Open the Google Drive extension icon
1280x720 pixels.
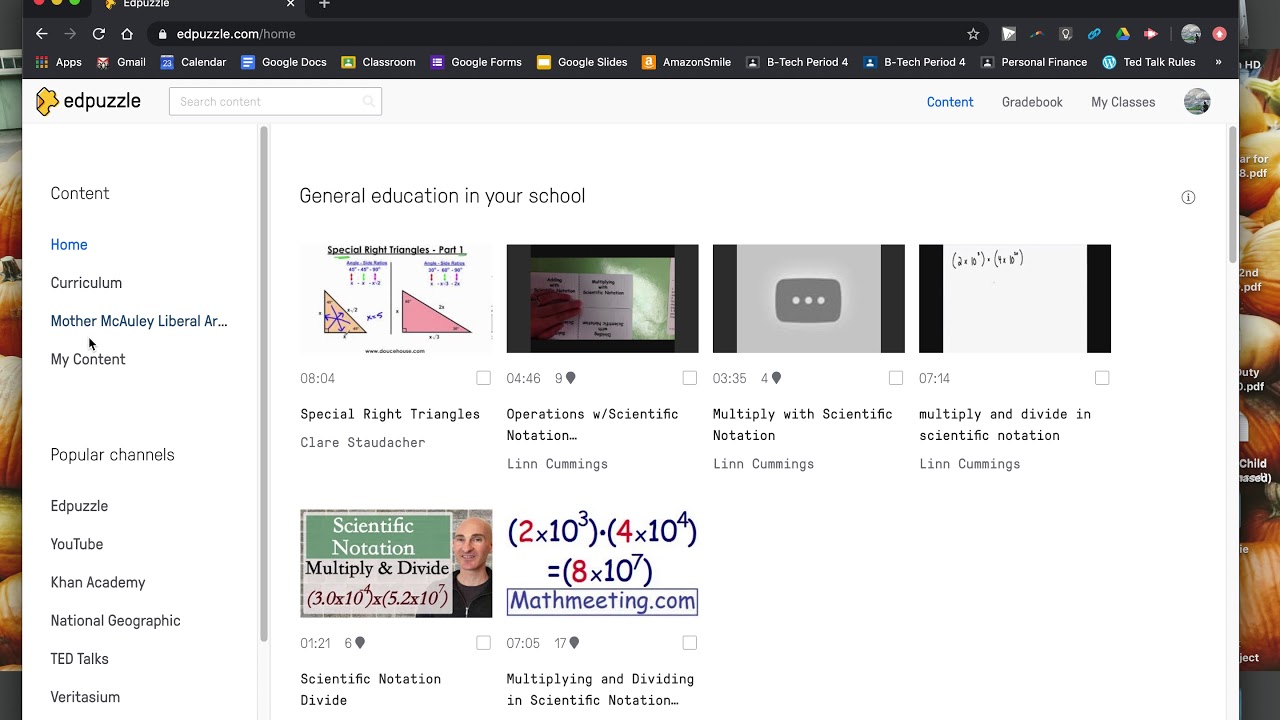tap(1123, 34)
